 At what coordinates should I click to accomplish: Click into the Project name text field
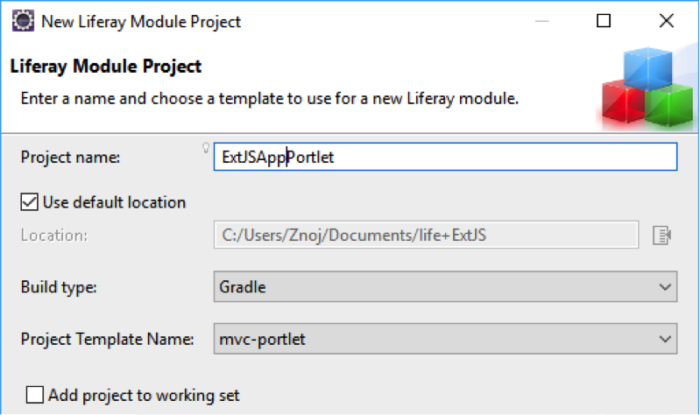click(446, 157)
